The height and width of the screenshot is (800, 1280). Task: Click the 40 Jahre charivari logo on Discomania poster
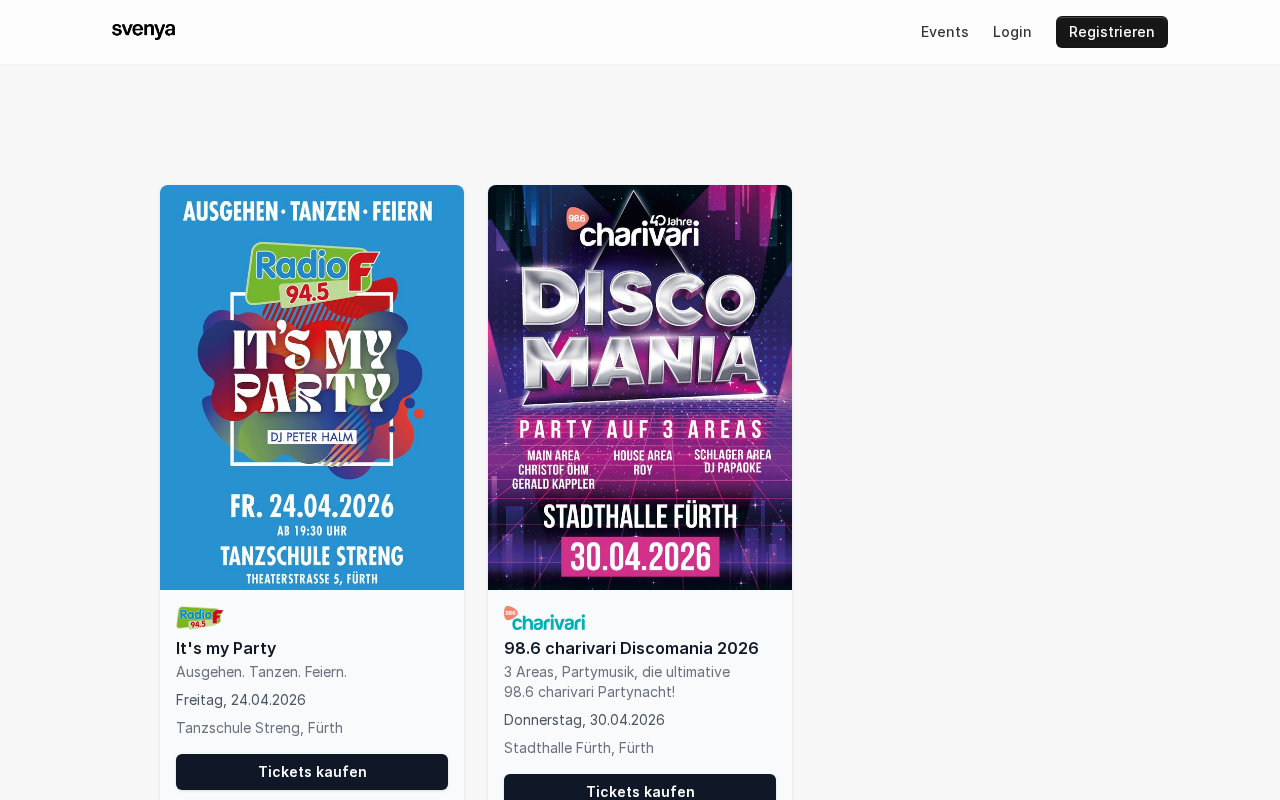point(634,228)
